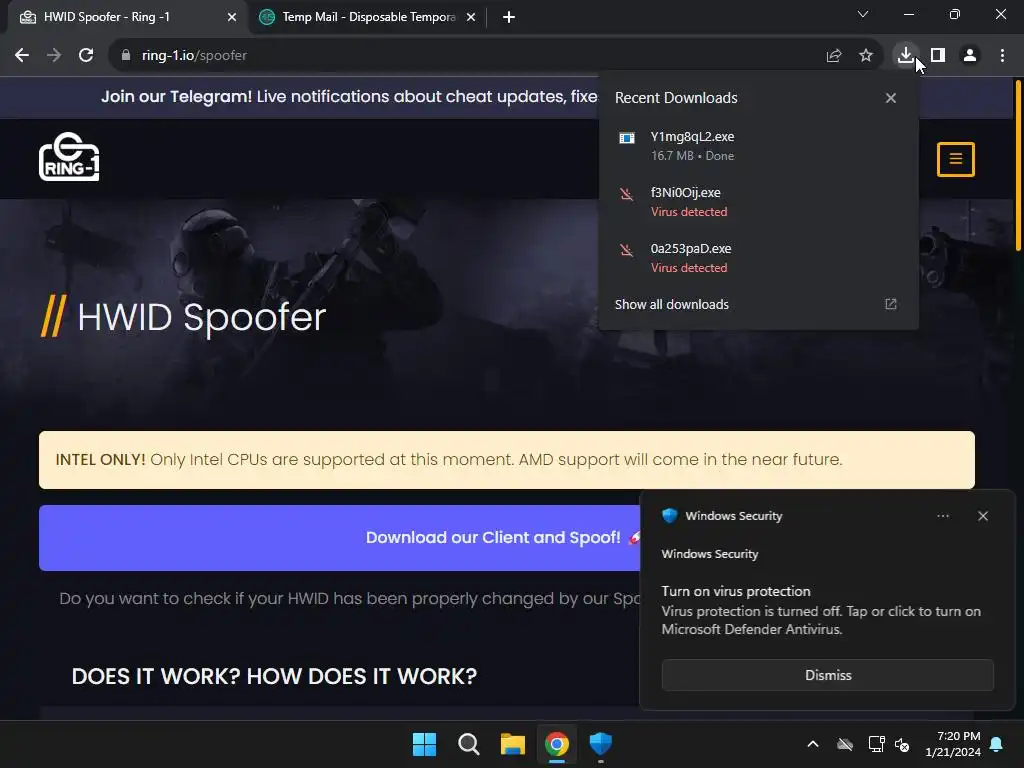Go back to the previous page
Image resolution: width=1024 pixels, height=768 pixels.
point(22,56)
